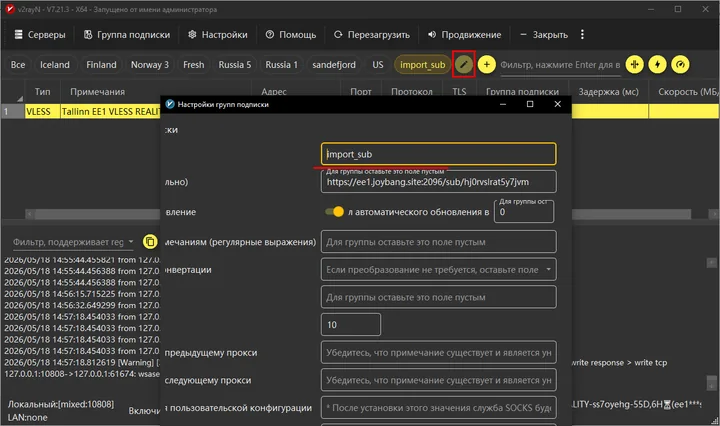The width and height of the screenshot is (720, 426).
Task: Click the previous proxy remark field
Action: (439, 353)
